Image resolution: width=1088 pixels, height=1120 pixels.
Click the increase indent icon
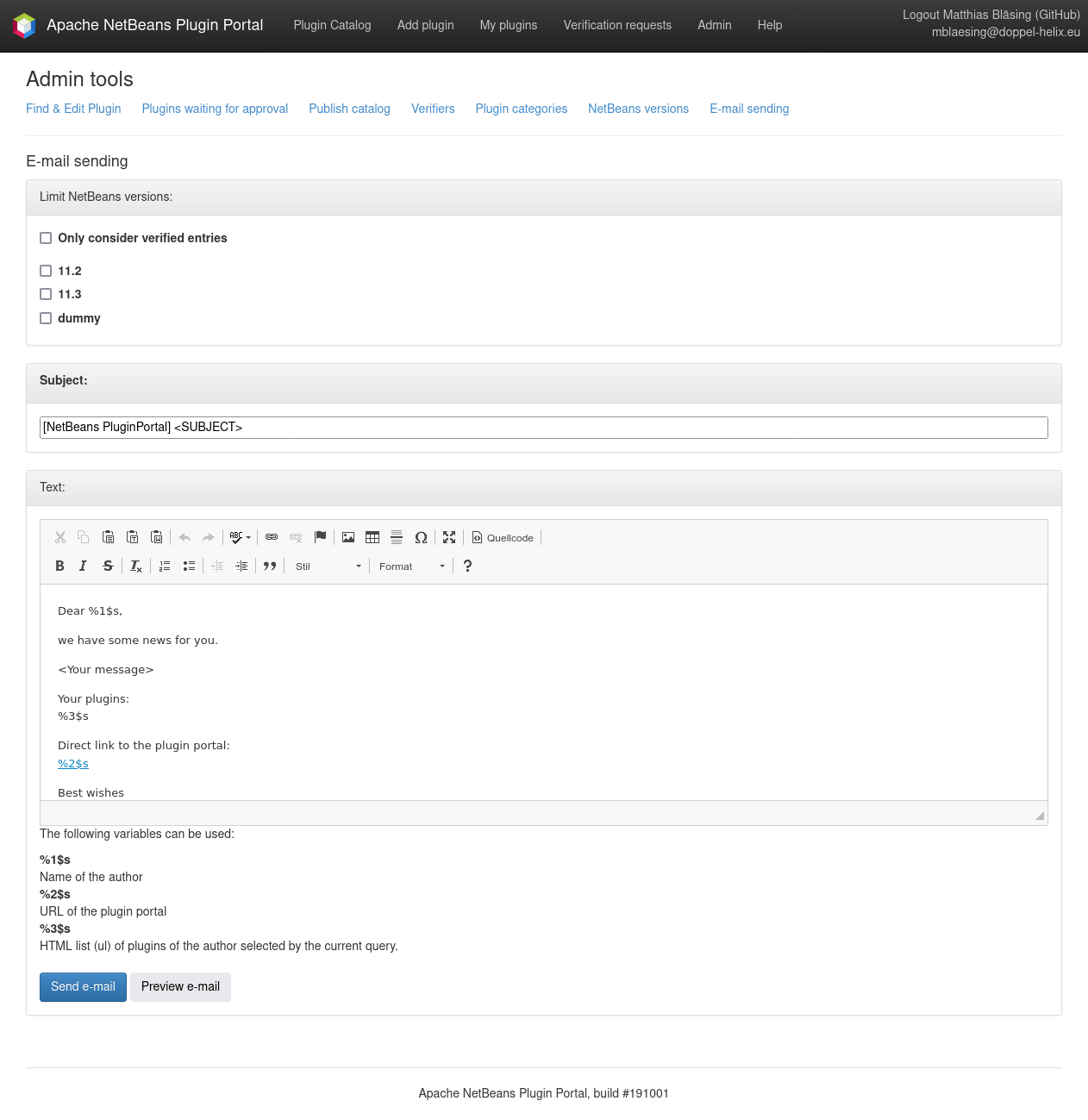tap(241, 566)
